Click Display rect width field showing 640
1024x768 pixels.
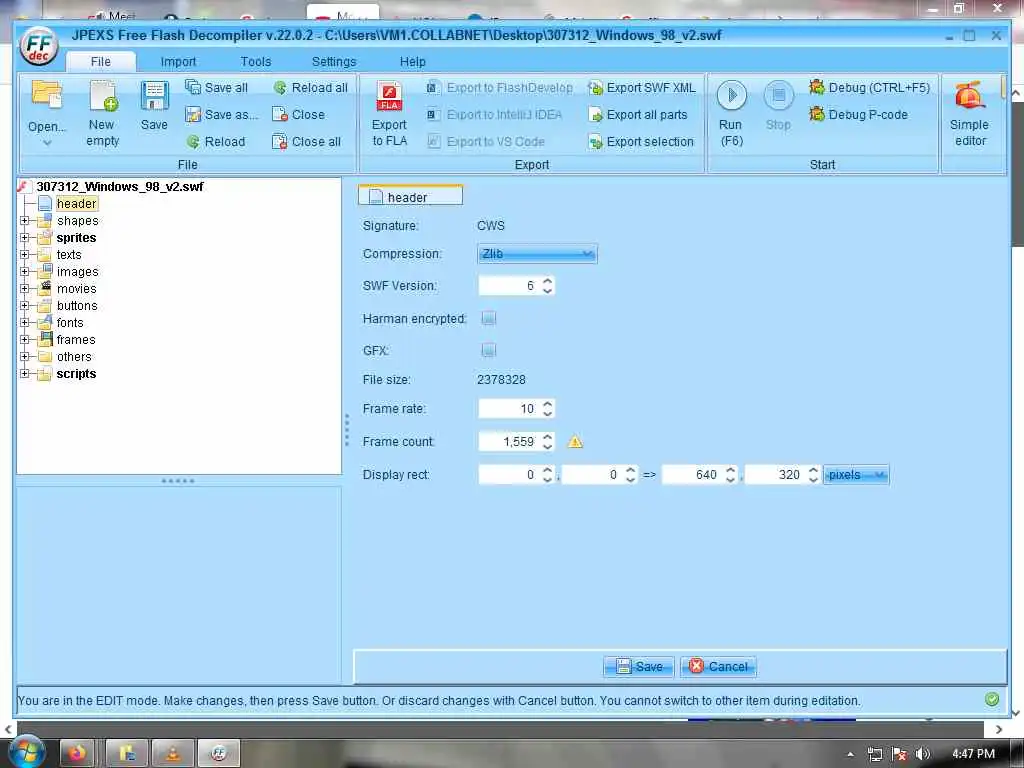[694, 475]
